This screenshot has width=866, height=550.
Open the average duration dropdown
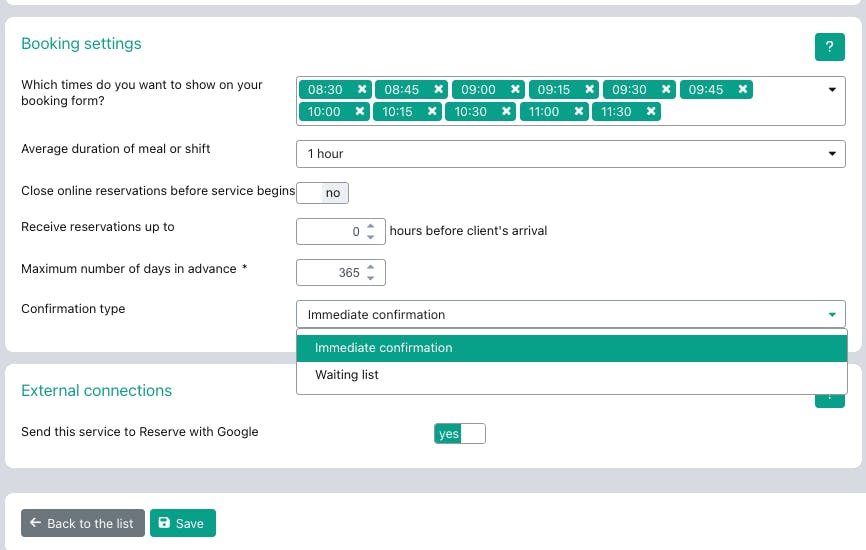(x=571, y=154)
